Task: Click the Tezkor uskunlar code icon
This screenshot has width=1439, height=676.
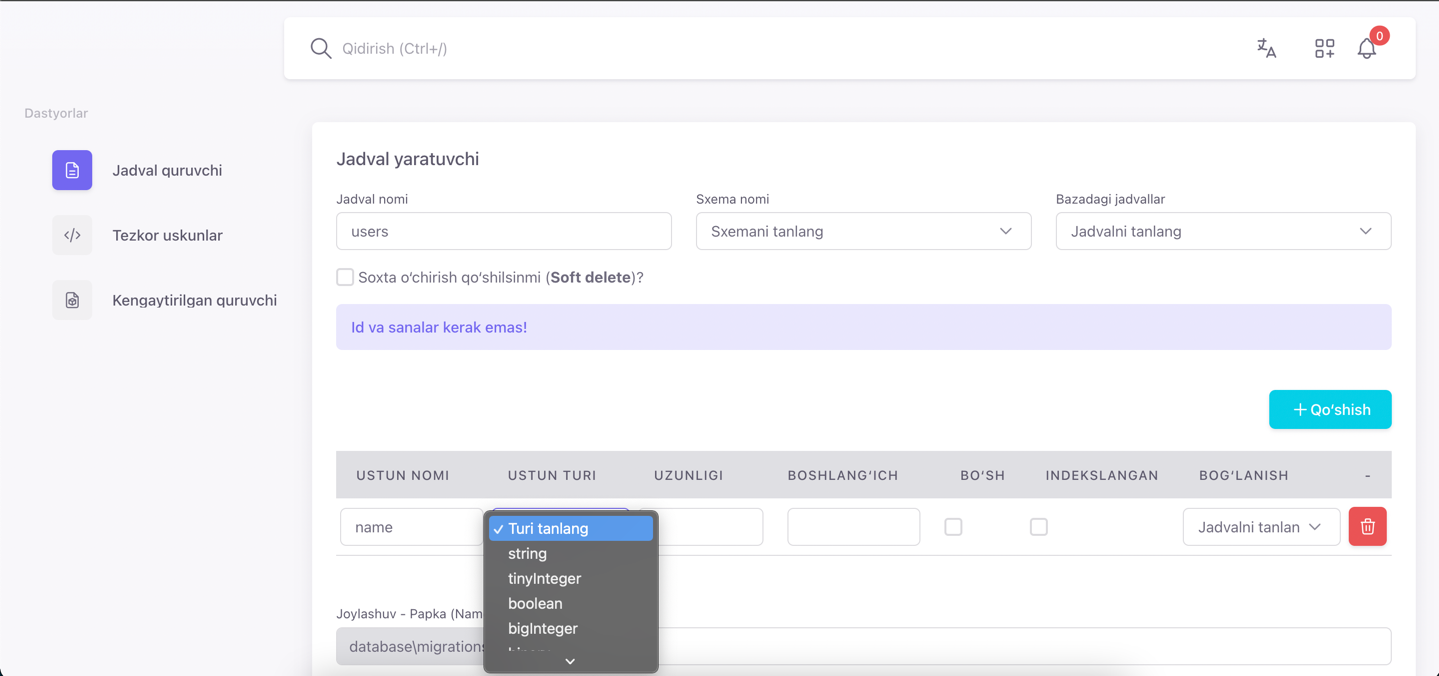Action: coord(72,236)
